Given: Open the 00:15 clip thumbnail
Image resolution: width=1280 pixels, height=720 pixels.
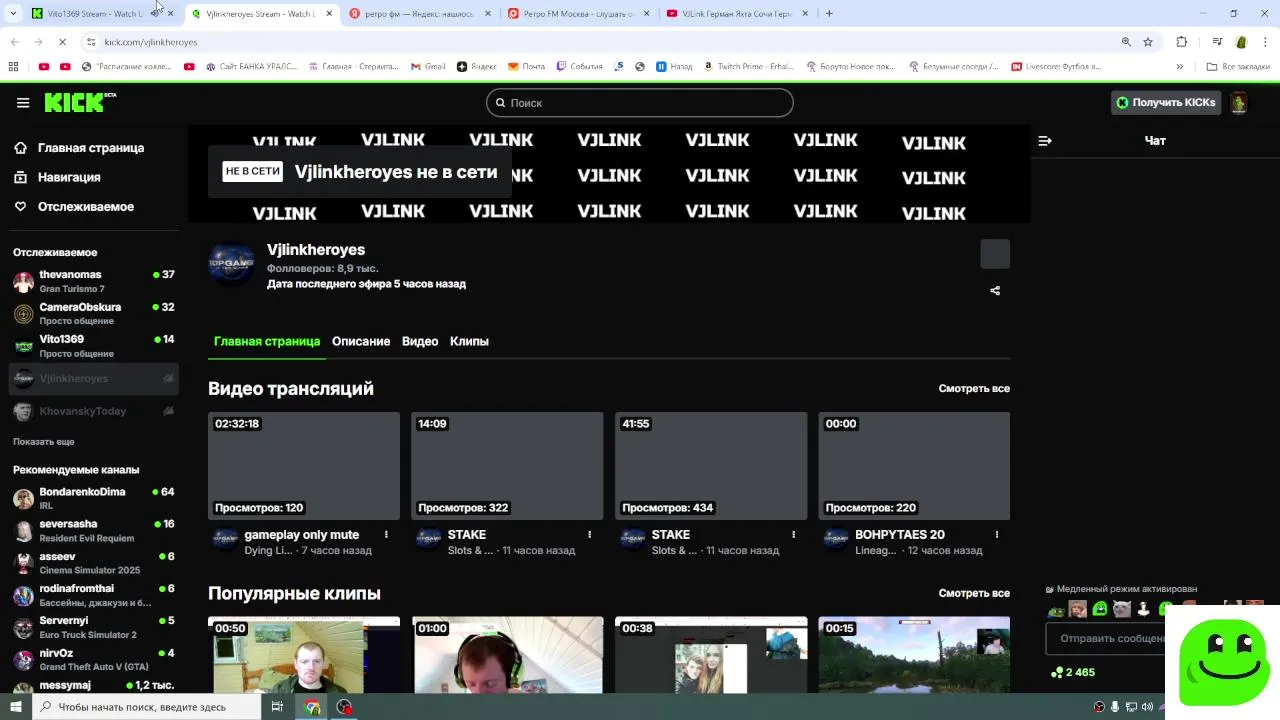Looking at the screenshot, I should click(x=914, y=655).
